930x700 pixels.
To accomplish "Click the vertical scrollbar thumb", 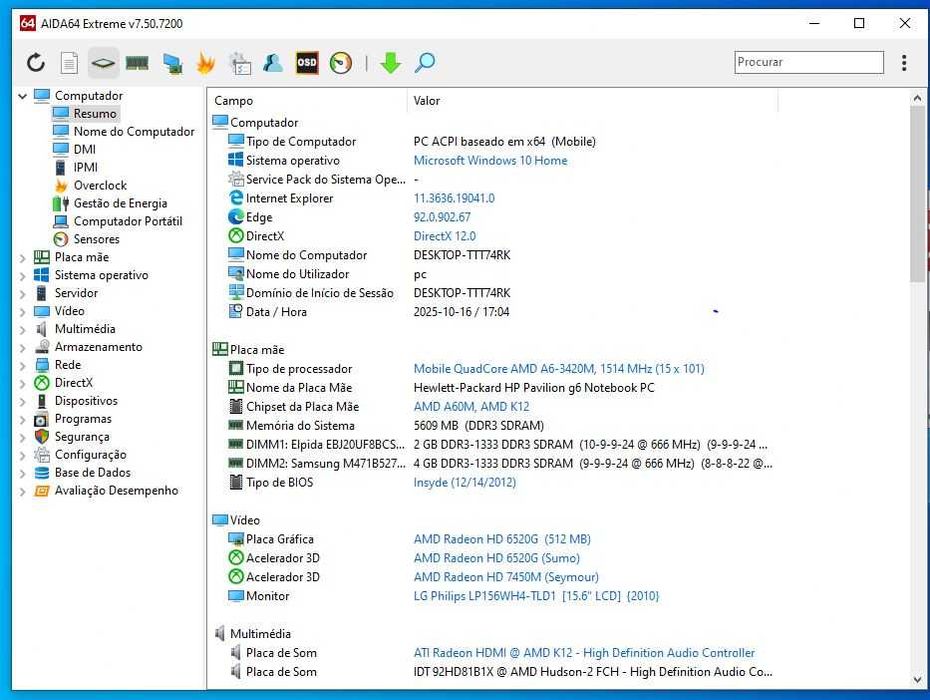I will (917, 195).
